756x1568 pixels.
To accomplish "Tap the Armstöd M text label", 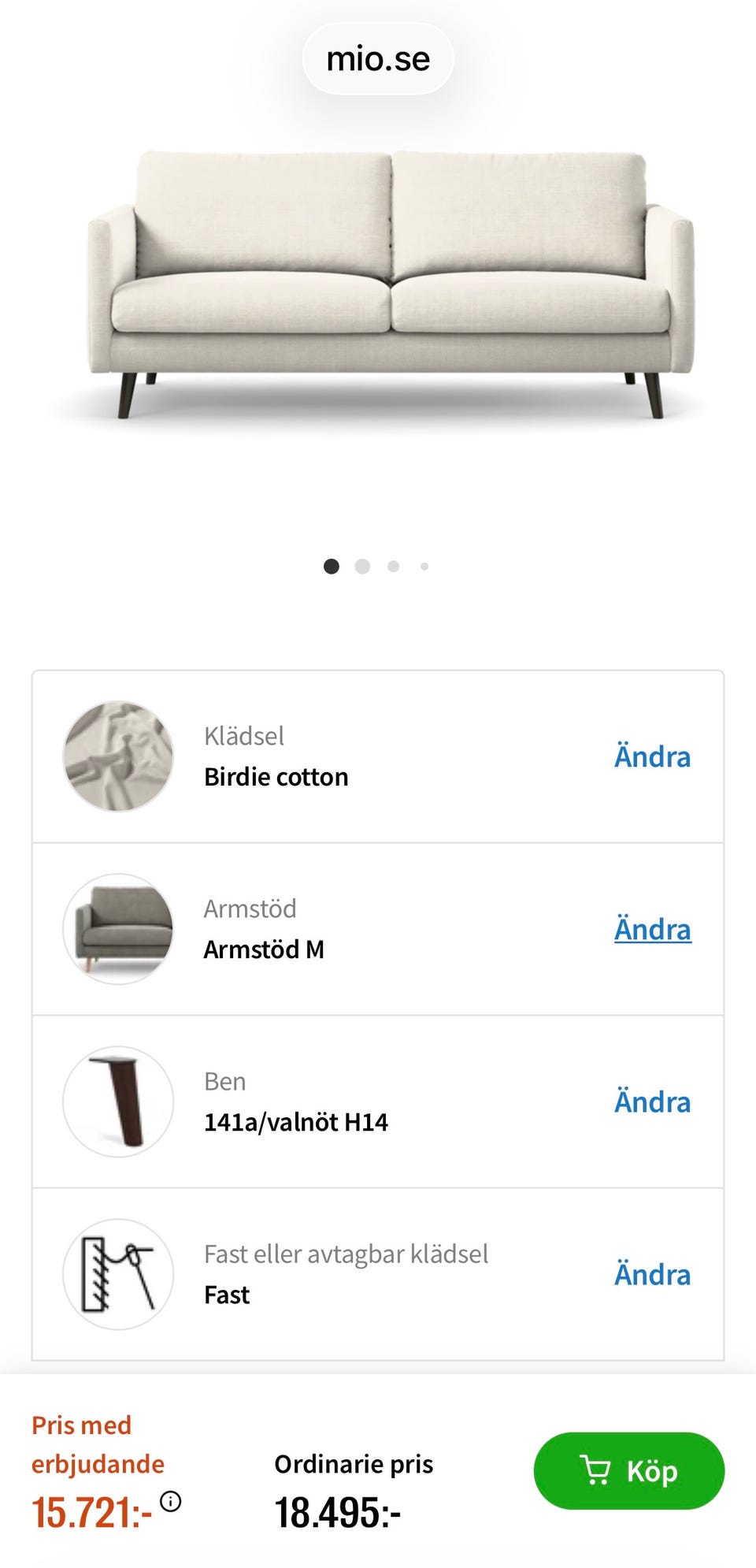I will (264, 949).
